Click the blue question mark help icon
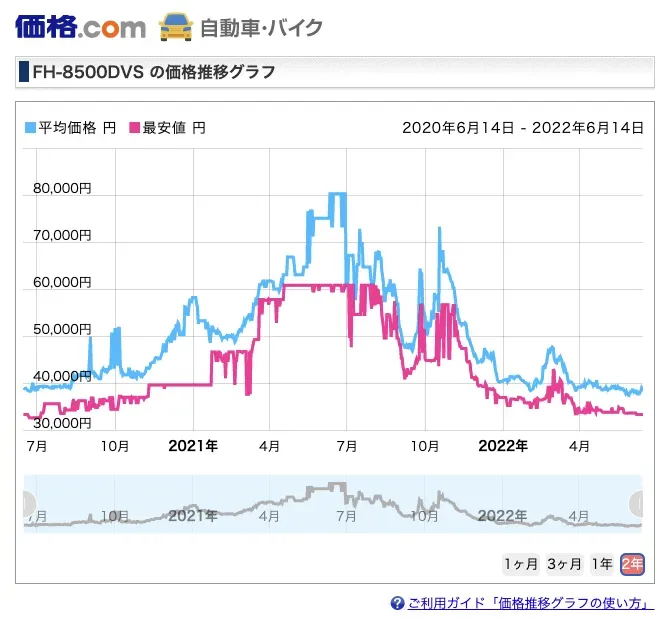Image resolution: width=672 pixels, height=629 pixels. pyautogui.click(x=397, y=603)
